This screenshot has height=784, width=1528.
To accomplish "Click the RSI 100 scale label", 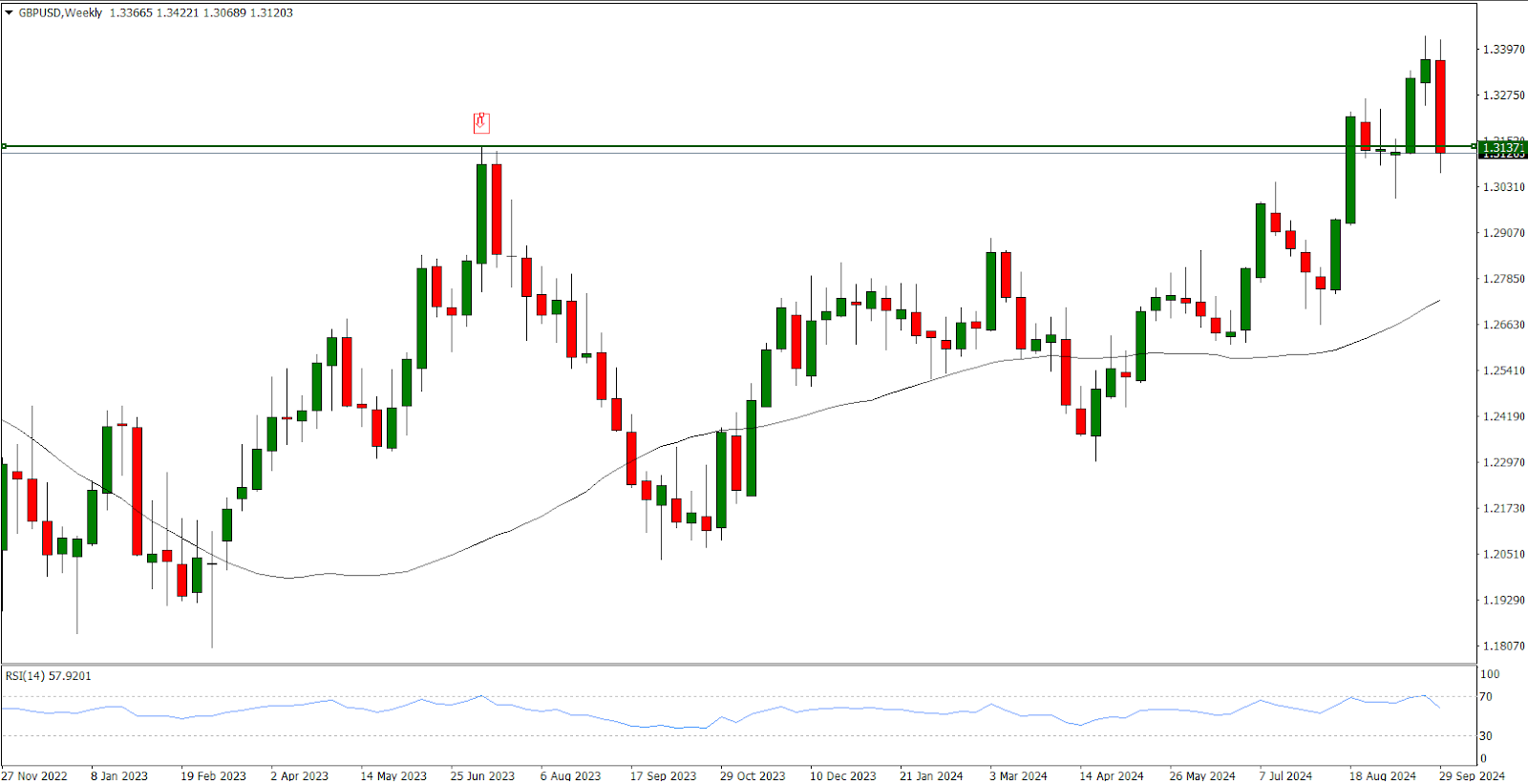I will point(1489,674).
